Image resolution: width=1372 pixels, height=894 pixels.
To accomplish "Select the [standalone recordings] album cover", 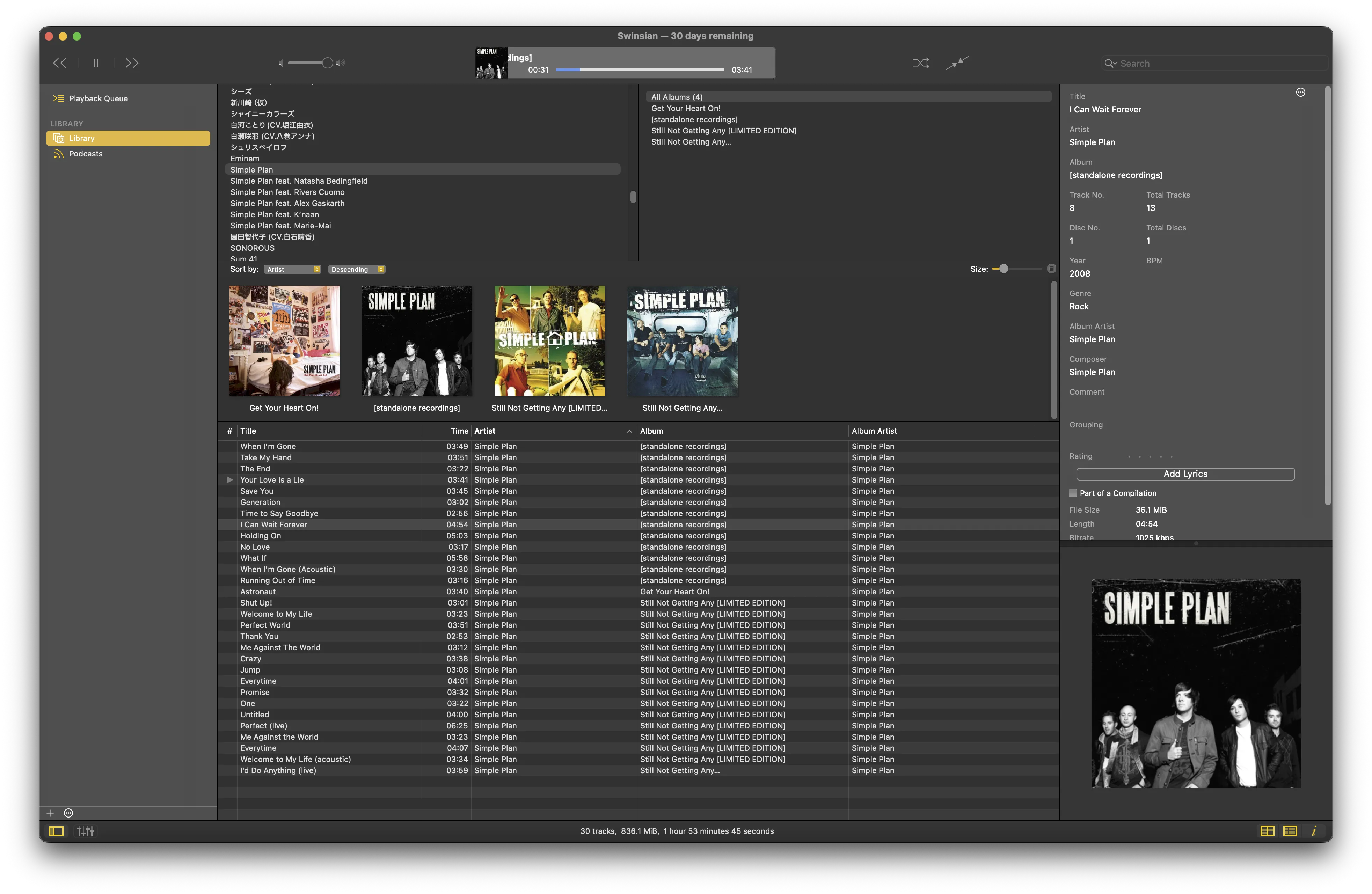I will pos(417,340).
